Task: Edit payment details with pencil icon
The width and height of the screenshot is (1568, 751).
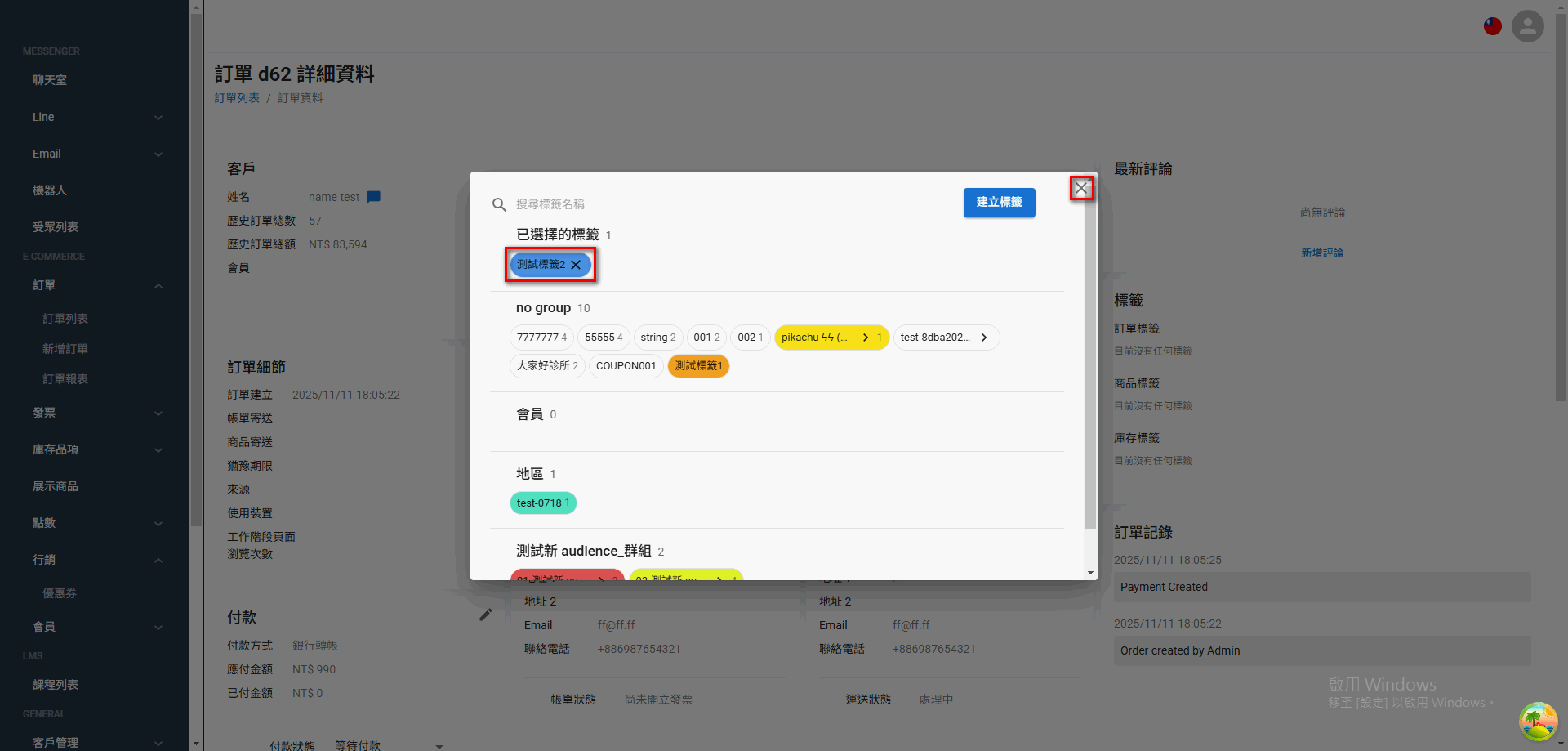Action: tap(486, 615)
